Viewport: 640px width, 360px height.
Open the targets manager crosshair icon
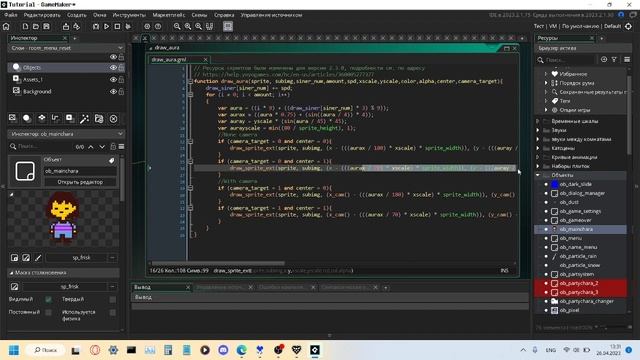click(628, 26)
